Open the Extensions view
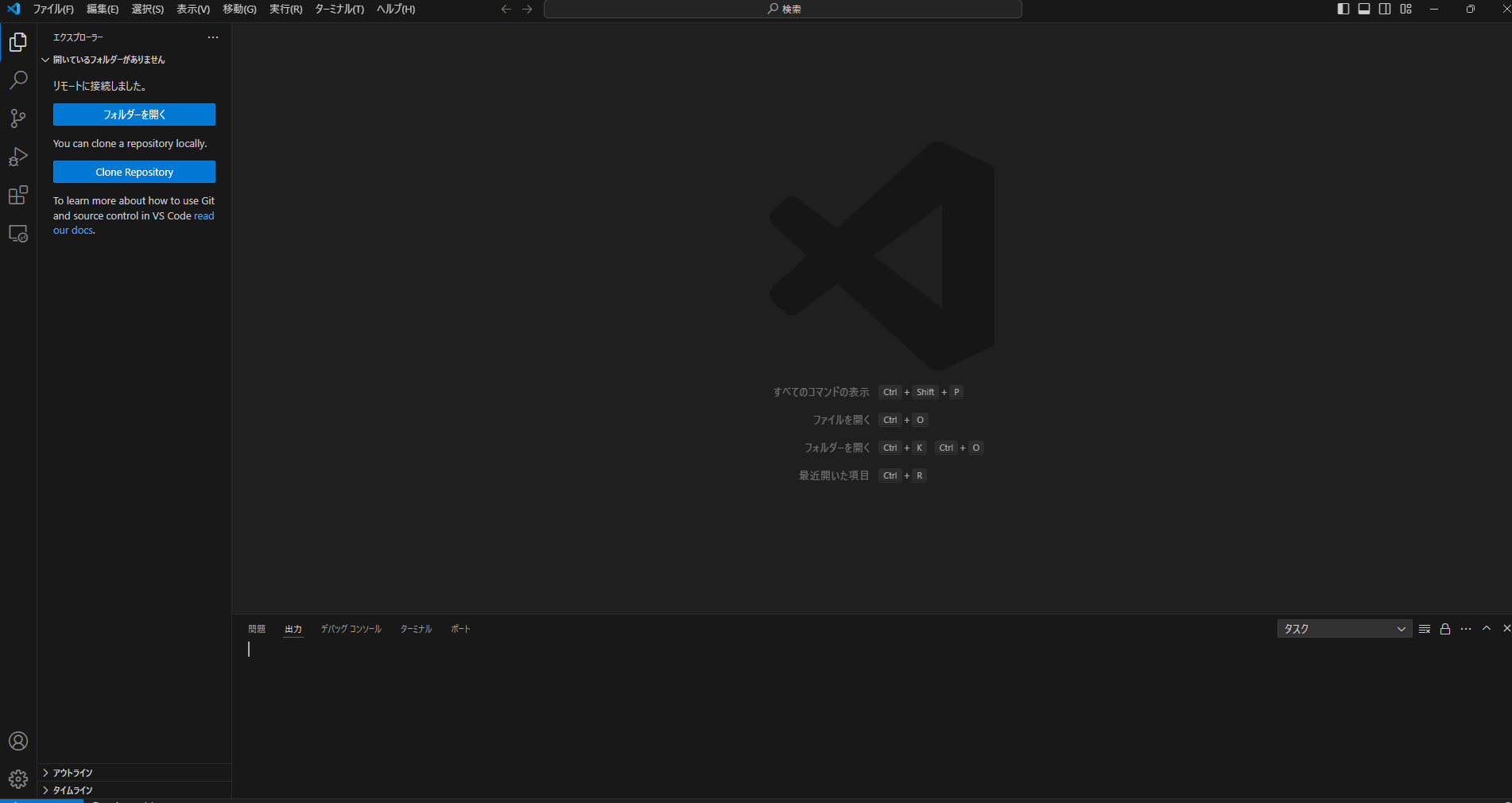1512x803 pixels. coord(18,195)
